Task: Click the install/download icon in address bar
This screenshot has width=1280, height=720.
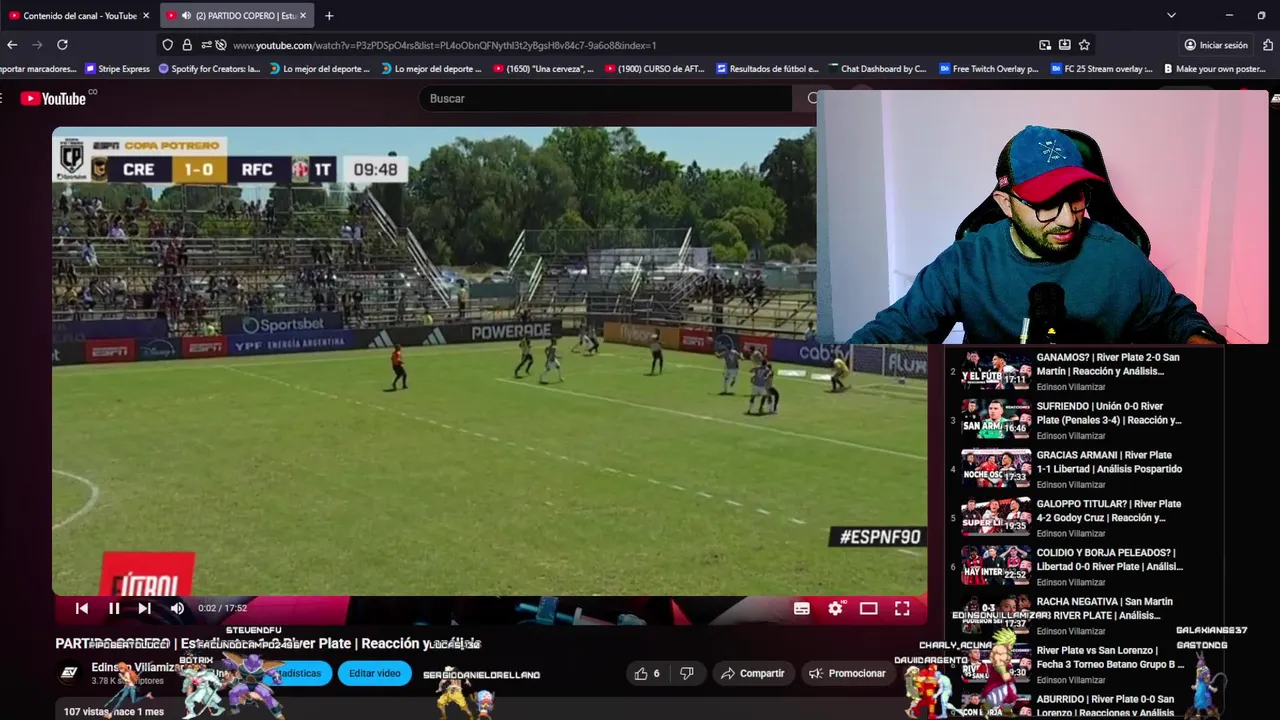Action: [1064, 45]
